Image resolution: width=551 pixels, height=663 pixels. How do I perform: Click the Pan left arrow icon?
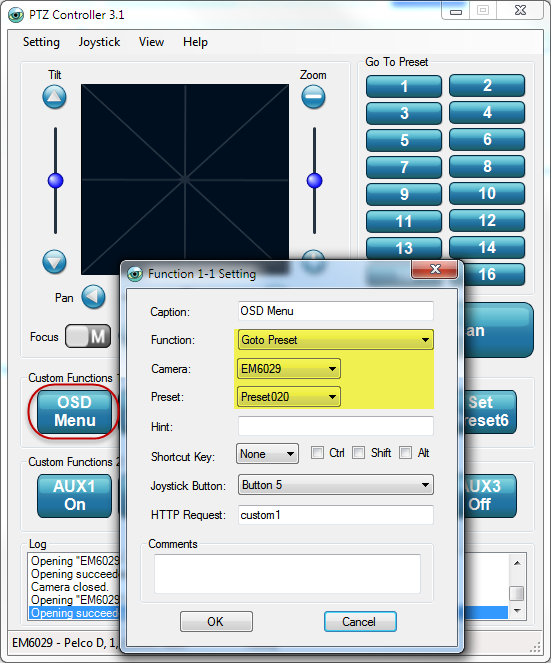(x=93, y=297)
